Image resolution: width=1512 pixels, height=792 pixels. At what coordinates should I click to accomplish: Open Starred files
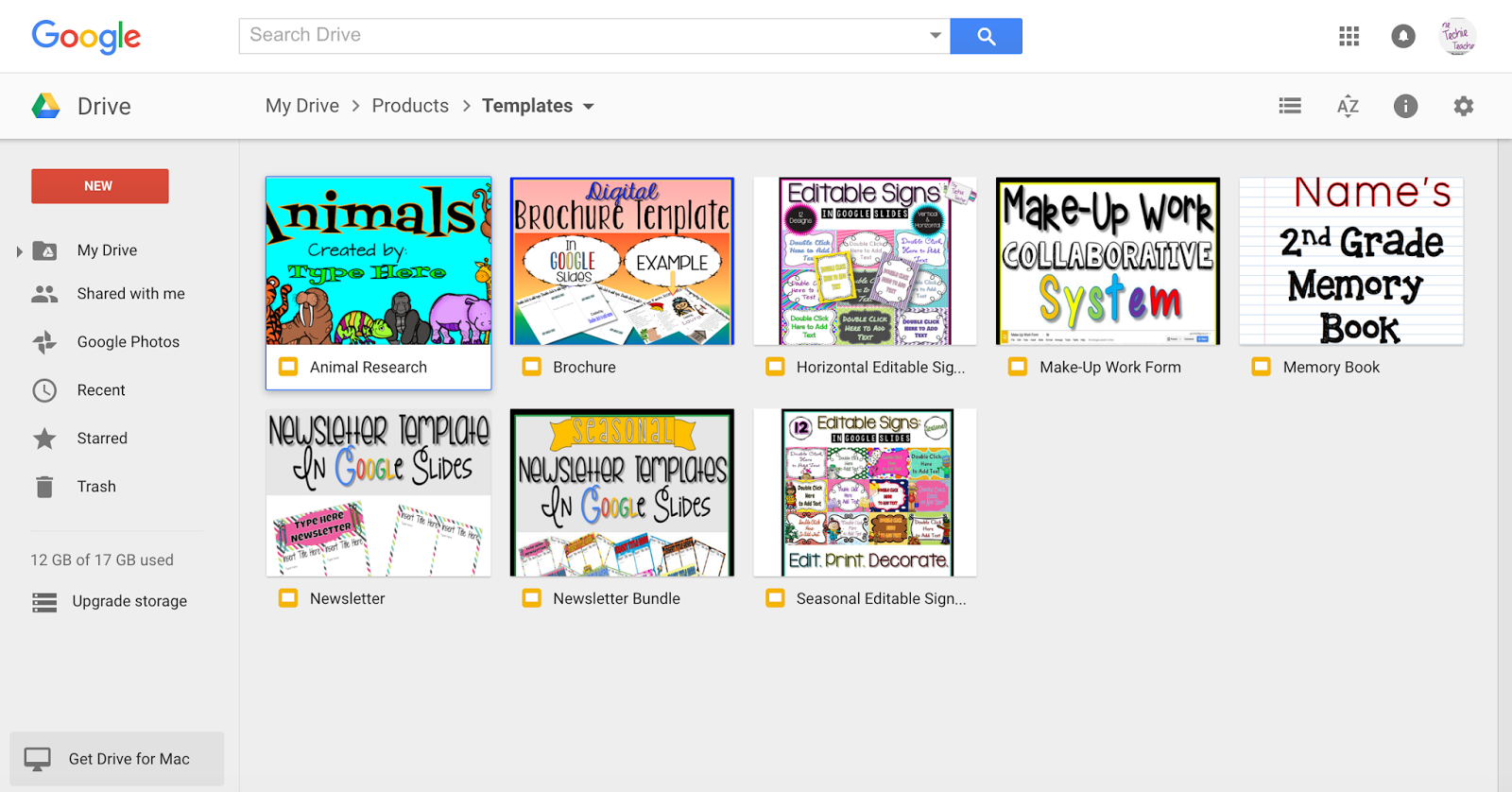102,439
